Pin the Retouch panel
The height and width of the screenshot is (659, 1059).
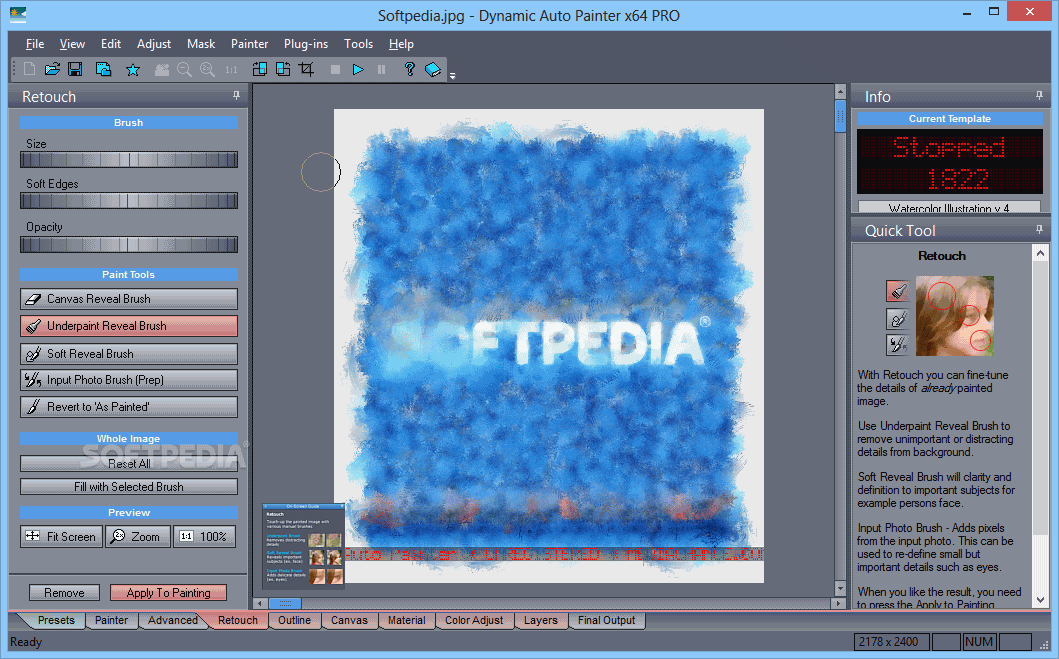[x=236, y=96]
